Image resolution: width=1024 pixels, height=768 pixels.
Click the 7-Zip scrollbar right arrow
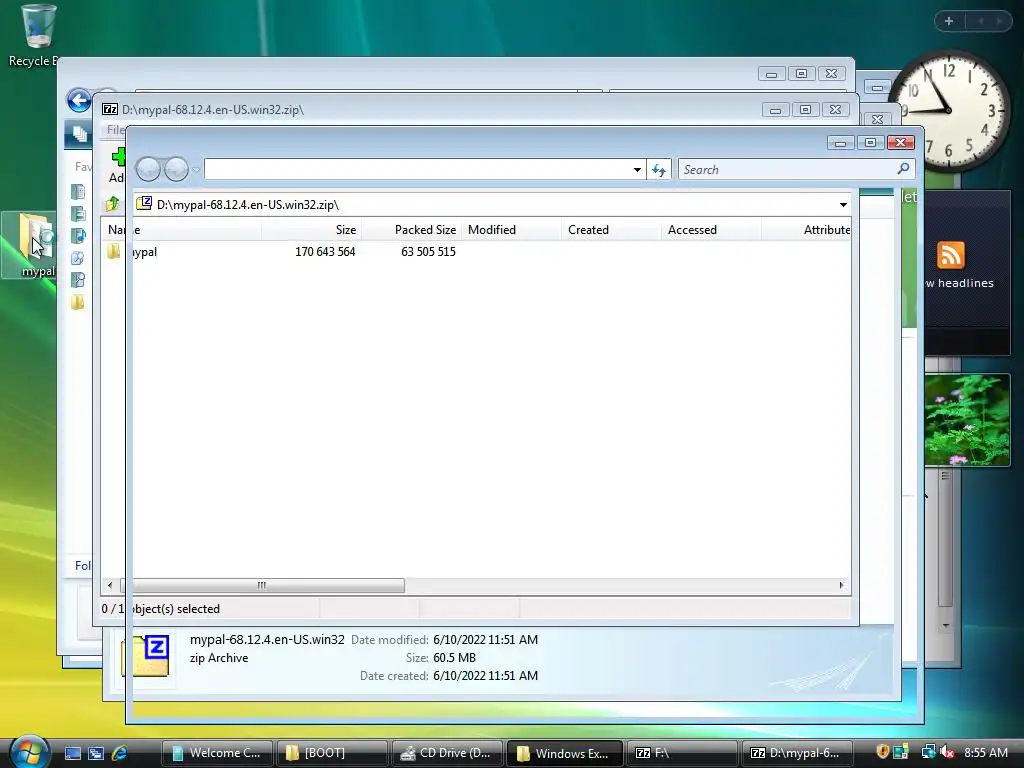tap(842, 585)
